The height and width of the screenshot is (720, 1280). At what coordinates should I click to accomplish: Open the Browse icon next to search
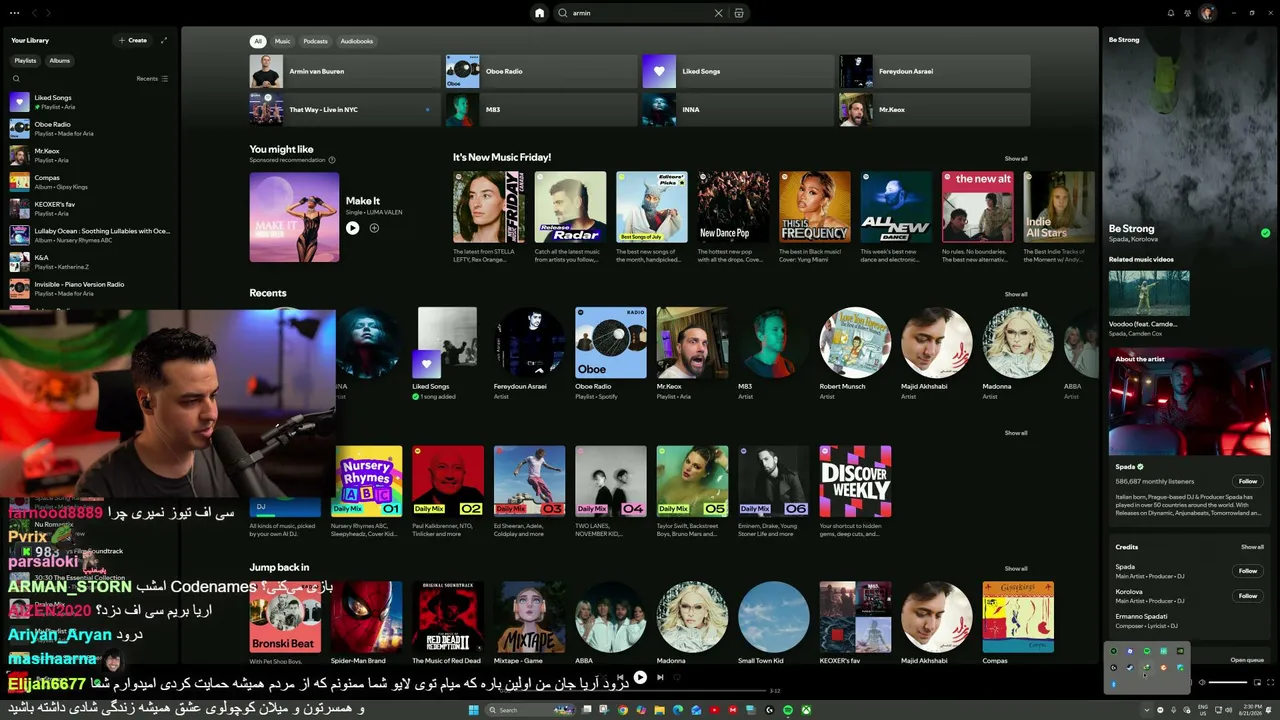[x=739, y=13]
